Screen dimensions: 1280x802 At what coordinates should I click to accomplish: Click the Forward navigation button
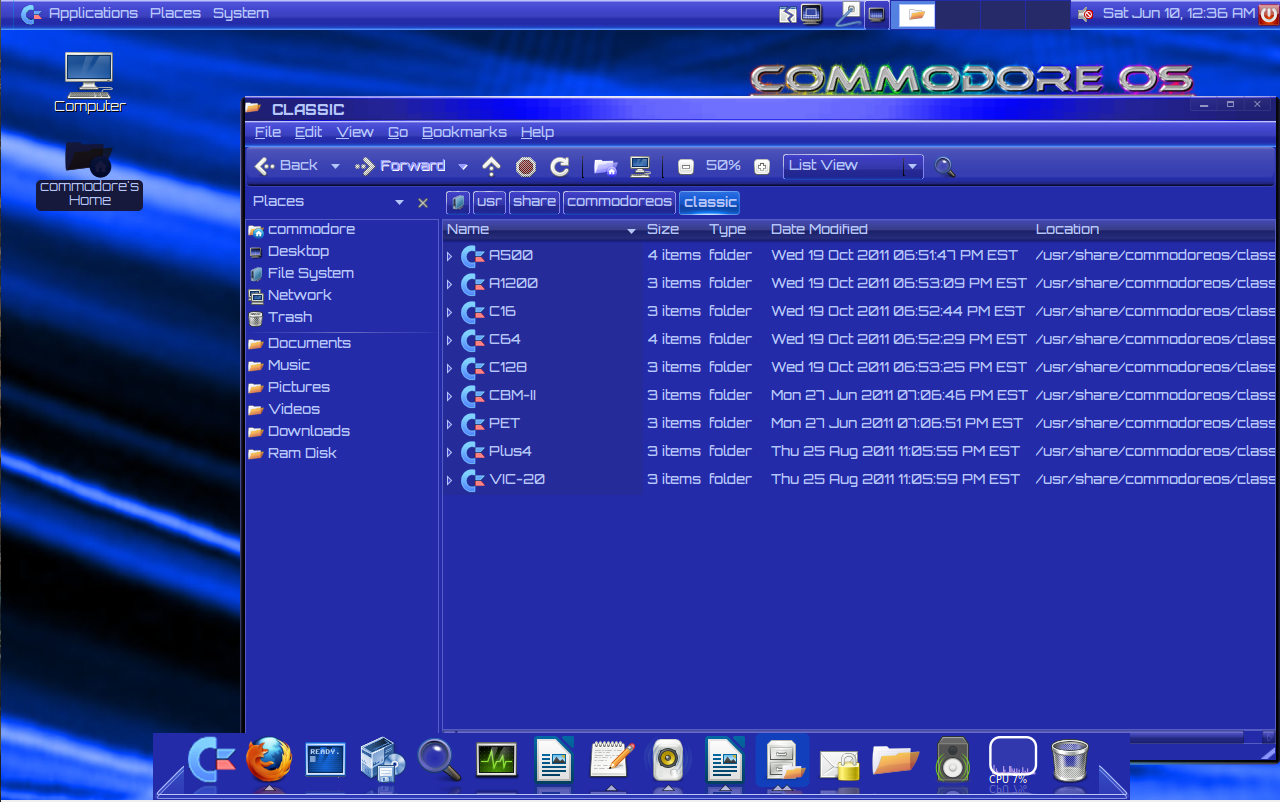coord(401,166)
